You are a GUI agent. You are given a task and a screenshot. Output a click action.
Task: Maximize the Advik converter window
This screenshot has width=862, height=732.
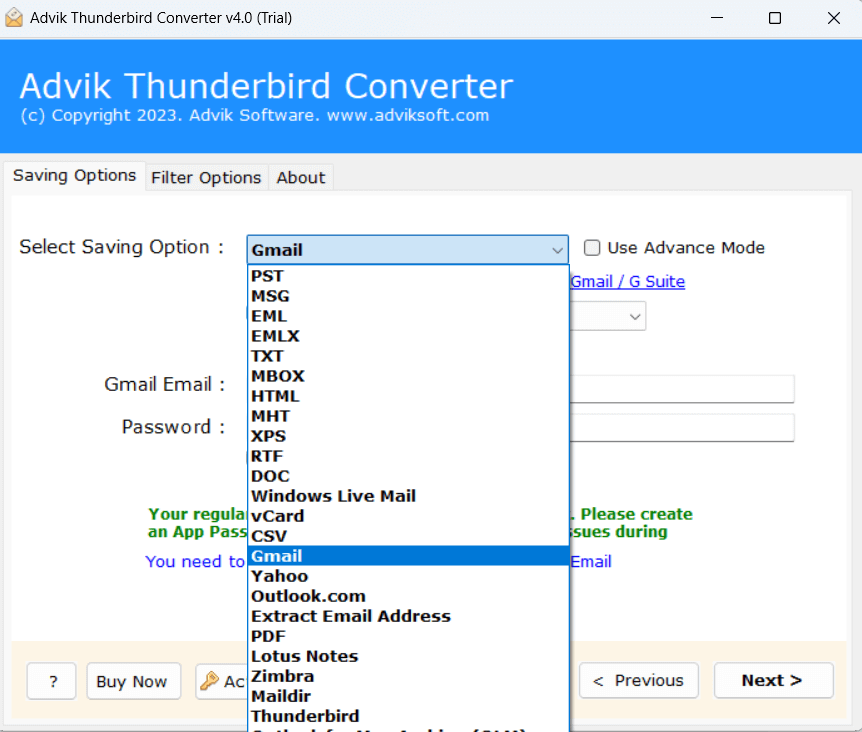[x=775, y=18]
